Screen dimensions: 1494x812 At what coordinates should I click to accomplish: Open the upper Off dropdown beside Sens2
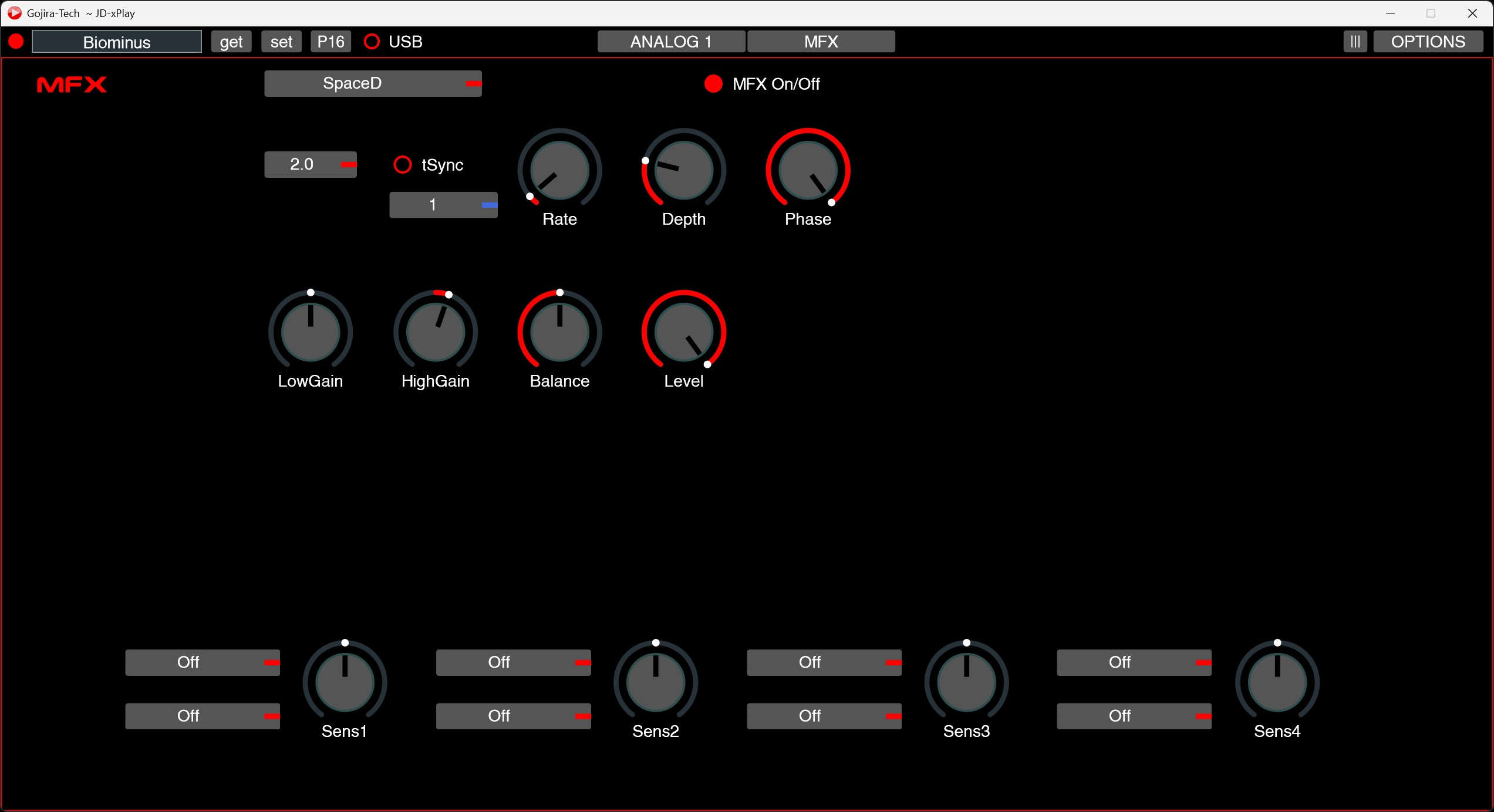pyautogui.click(x=513, y=662)
